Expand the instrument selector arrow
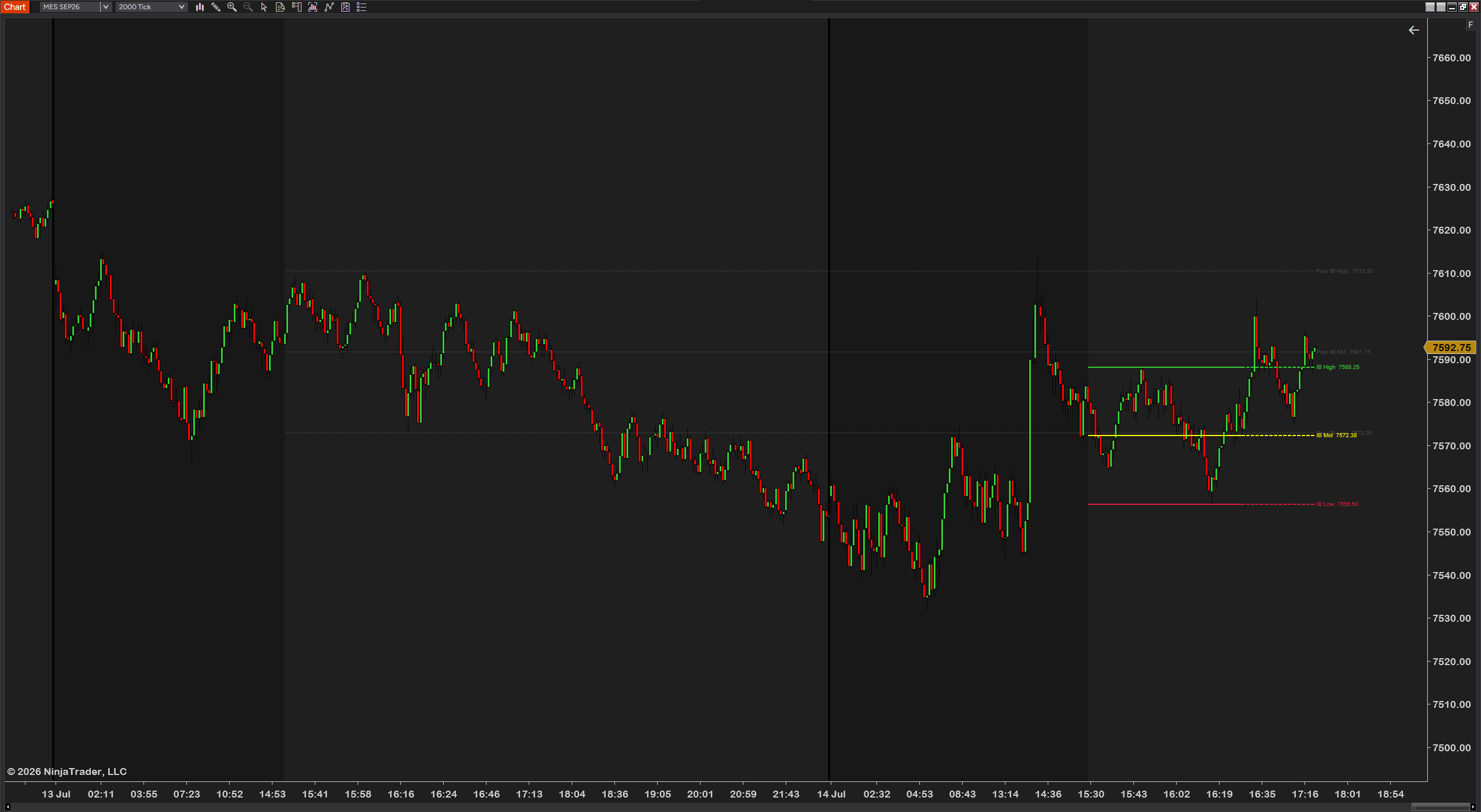Image resolution: width=1481 pixels, height=812 pixels. 105,7
